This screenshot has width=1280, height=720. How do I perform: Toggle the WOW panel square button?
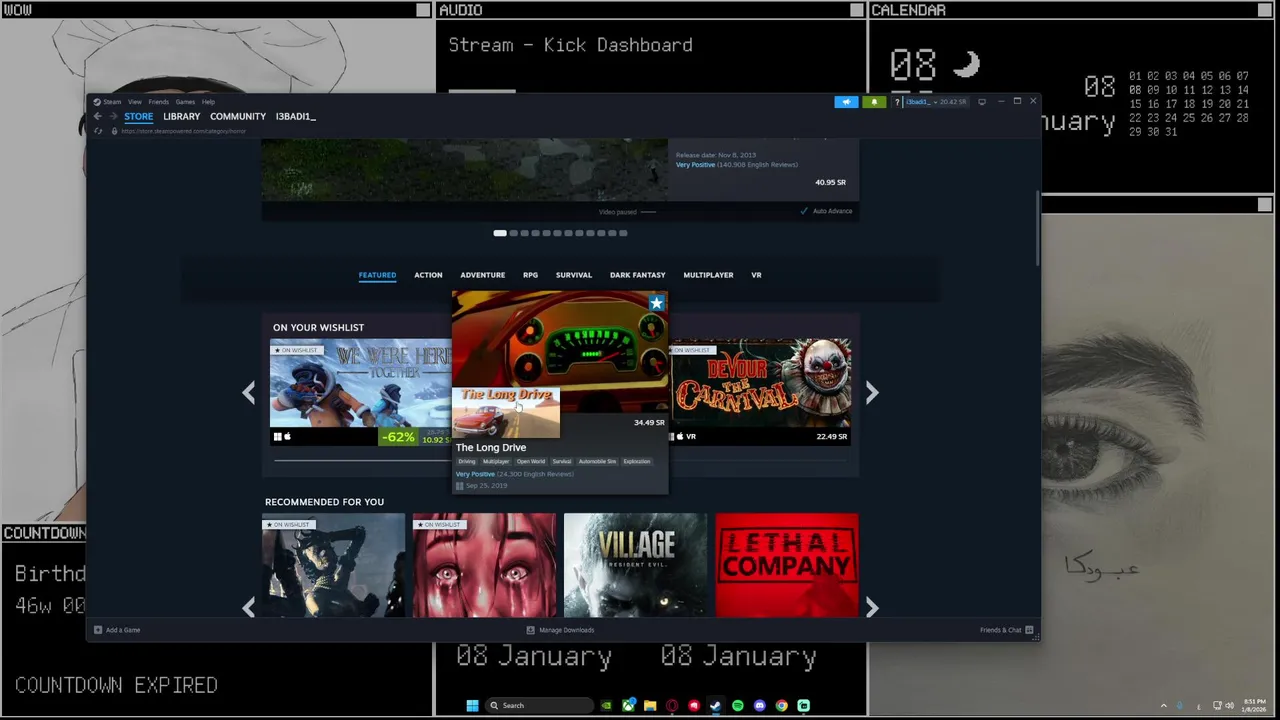click(x=424, y=10)
